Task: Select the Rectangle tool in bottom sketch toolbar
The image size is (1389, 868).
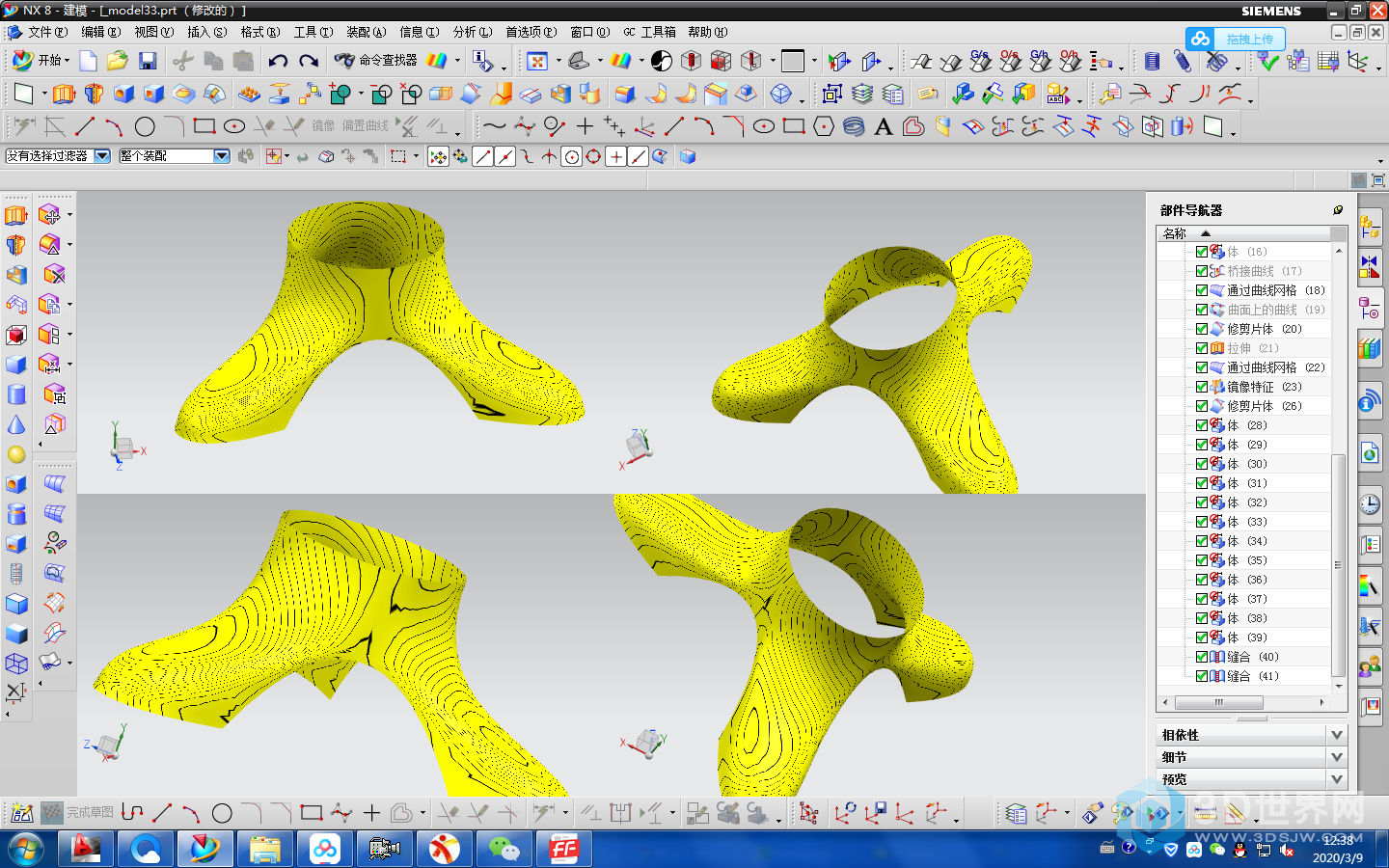Action: pyautogui.click(x=311, y=813)
